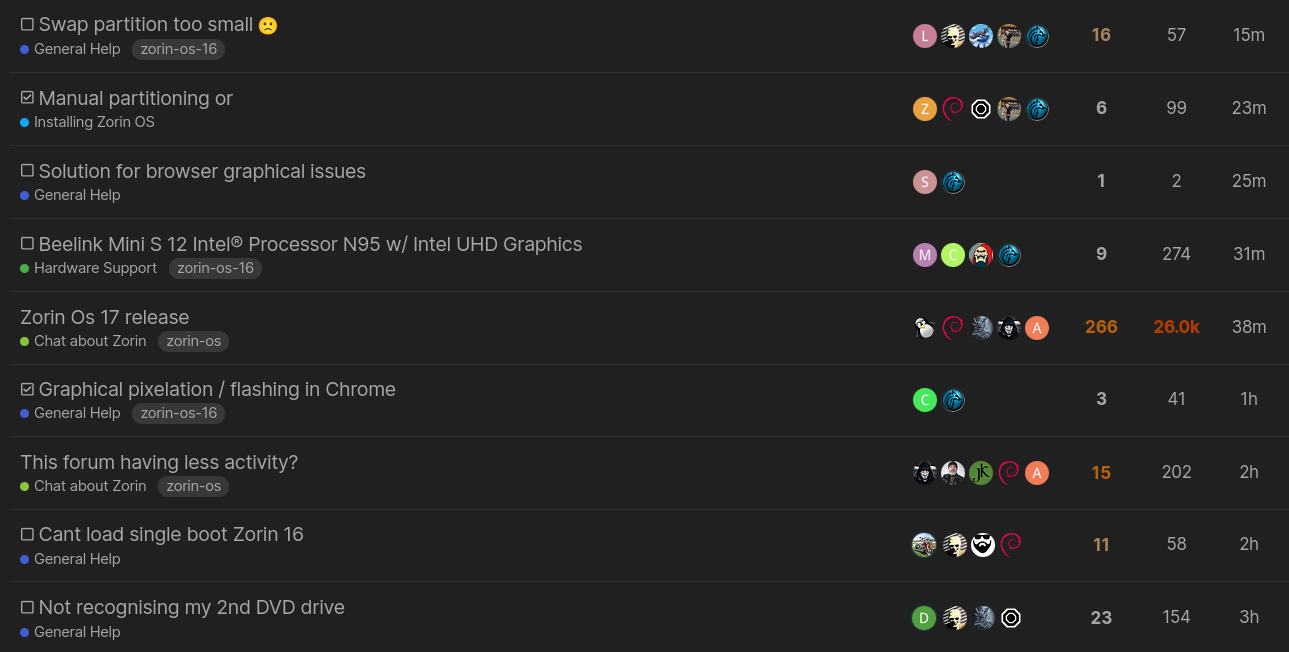Image resolution: width=1289 pixels, height=652 pixels.
Task: Open the 'Zorin Os 17 release' topic
Action: pos(105,317)
